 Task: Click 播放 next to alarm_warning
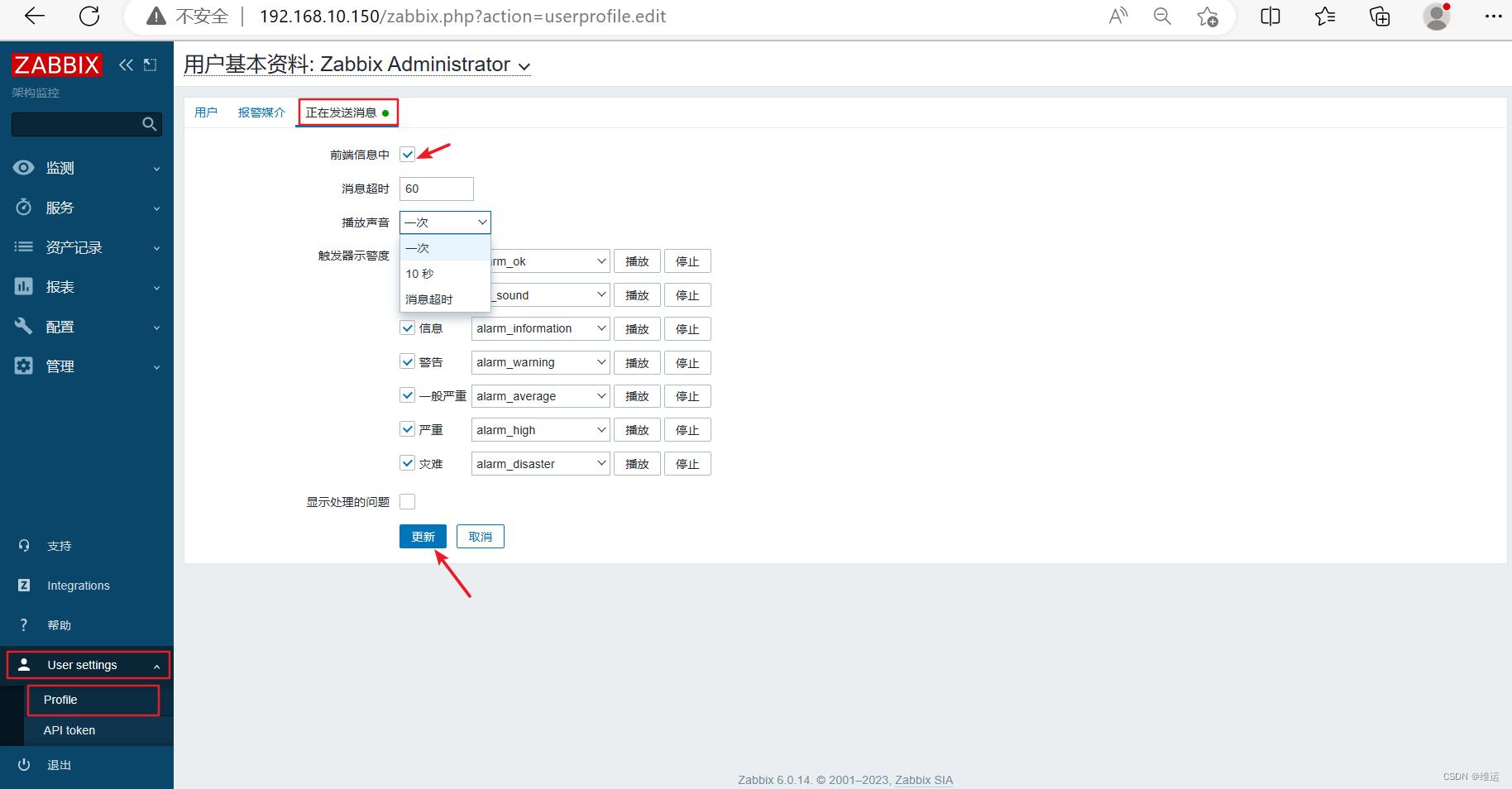click(x=637, y=362)
